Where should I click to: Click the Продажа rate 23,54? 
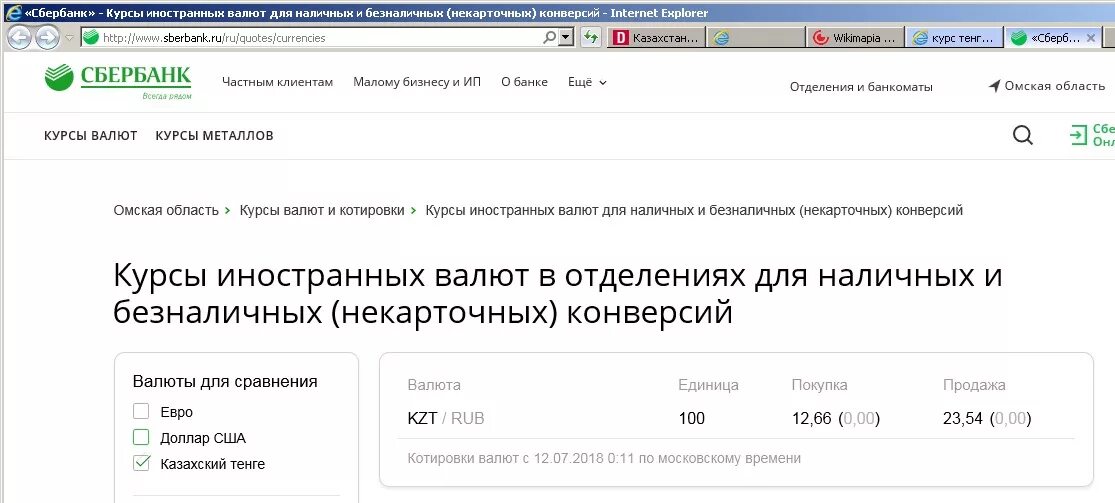point(963,418)
